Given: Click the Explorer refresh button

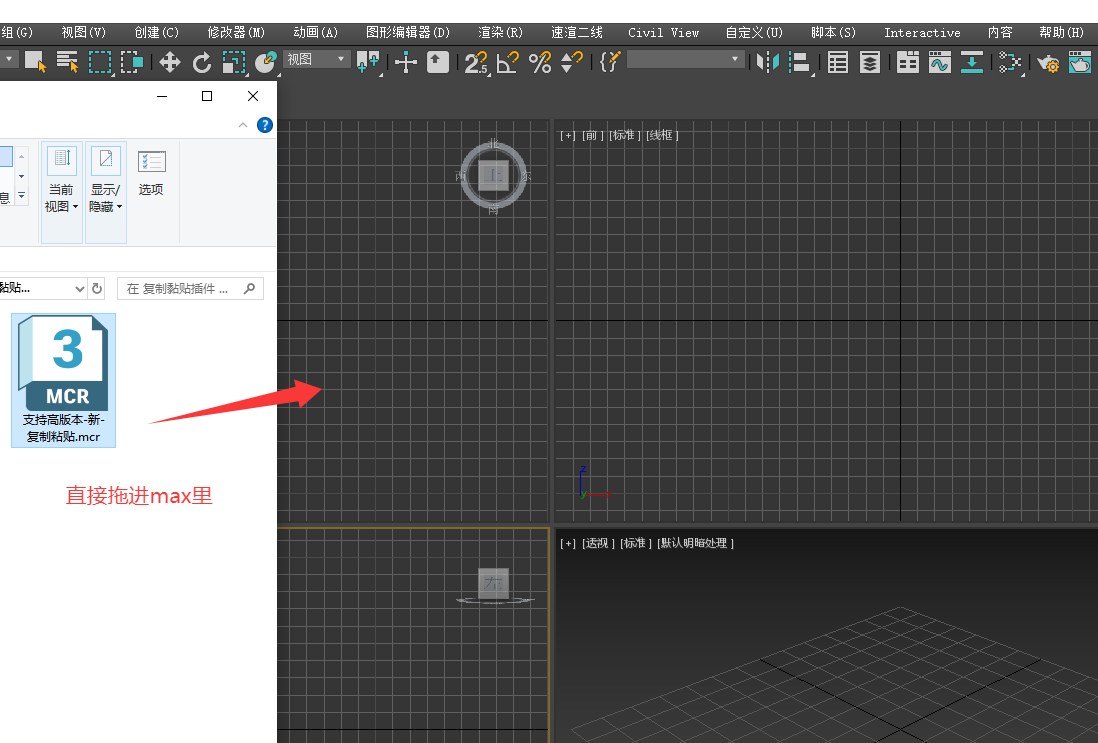Looking at the screenshot, I should (x=97, y=289).
